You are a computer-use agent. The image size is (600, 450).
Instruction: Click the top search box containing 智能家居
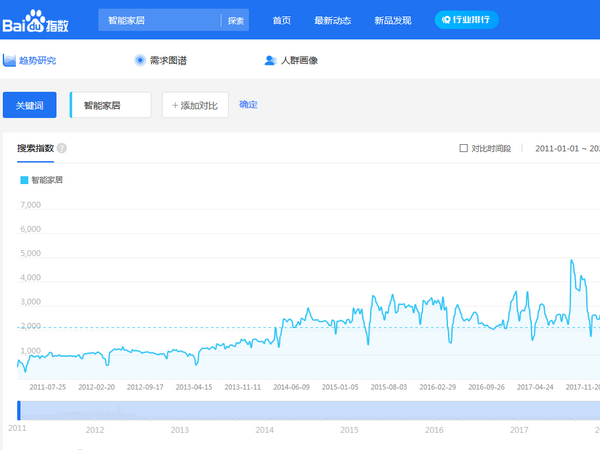point(160,20)
